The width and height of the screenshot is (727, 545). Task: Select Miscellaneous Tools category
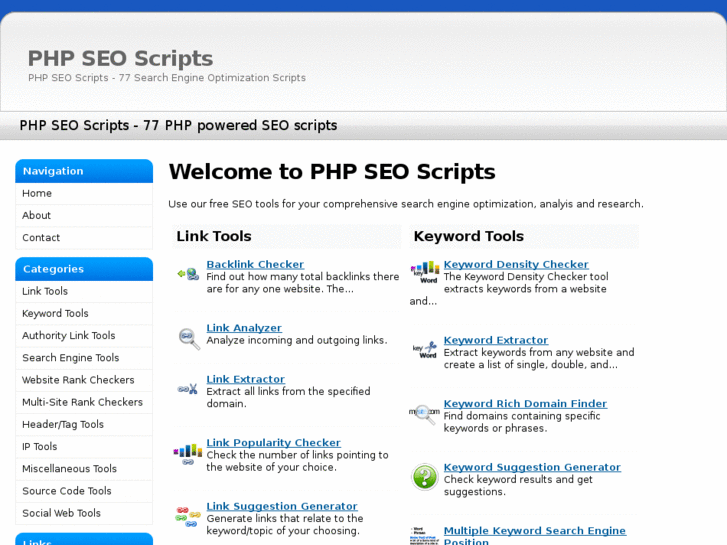pos(84,469)
